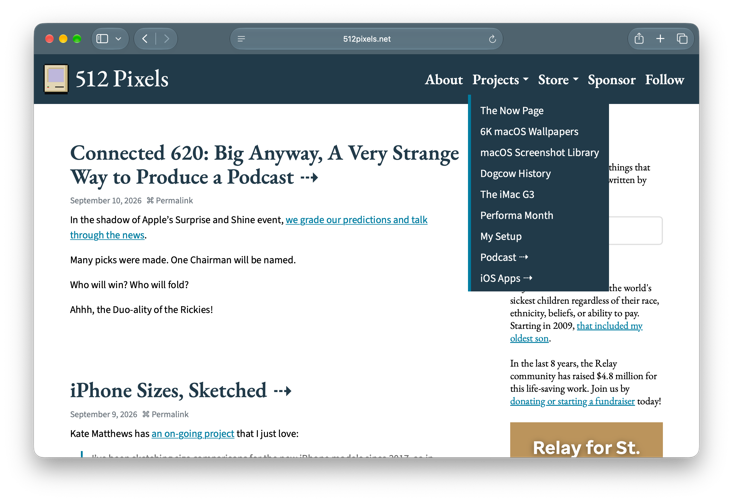The height and width of the screenshot is (502, 733).
Task: Open the Share sheet icon
Action: 639,39
